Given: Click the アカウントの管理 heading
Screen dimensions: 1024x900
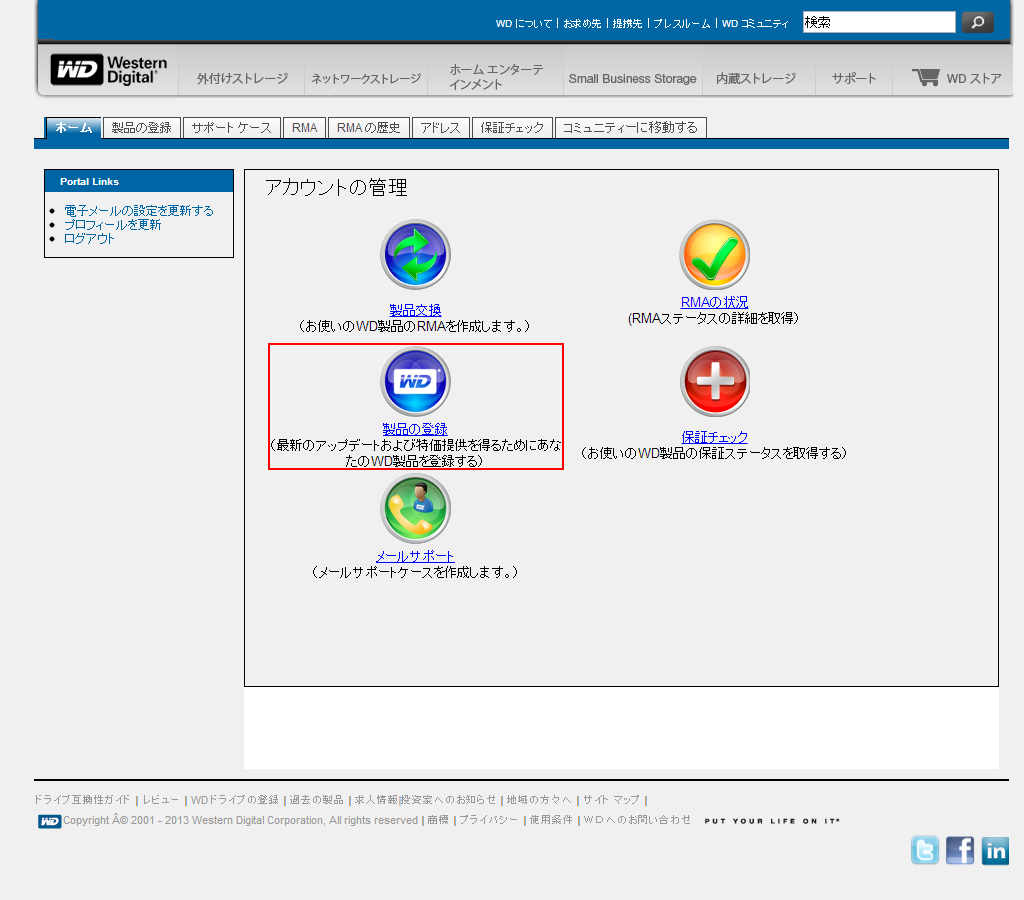Looking at the screenshot, I should pos(336,187).
